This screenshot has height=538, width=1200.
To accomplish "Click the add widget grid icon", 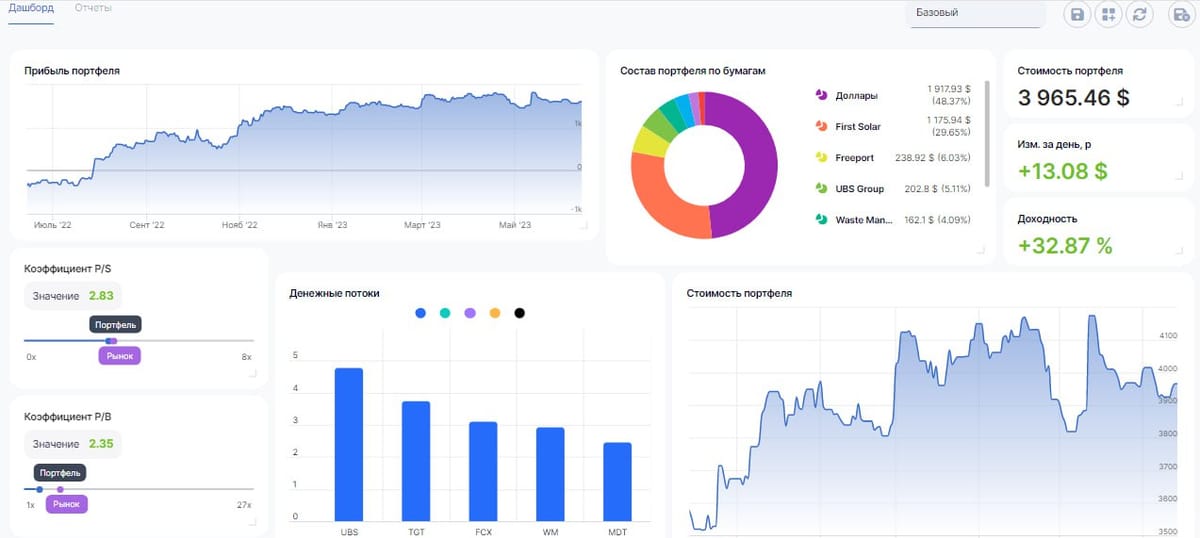I will (1108, 14).
